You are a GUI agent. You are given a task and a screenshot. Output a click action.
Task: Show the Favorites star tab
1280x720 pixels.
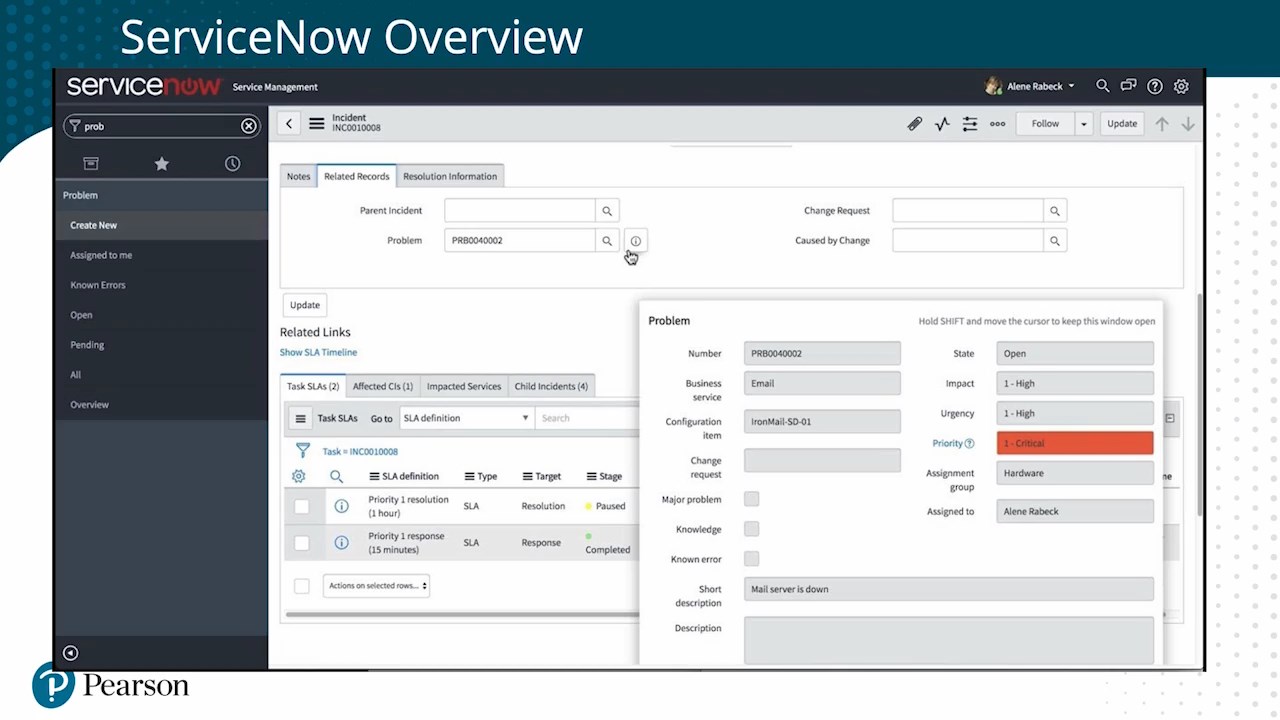pyautogui.click(x=161, y=164)
